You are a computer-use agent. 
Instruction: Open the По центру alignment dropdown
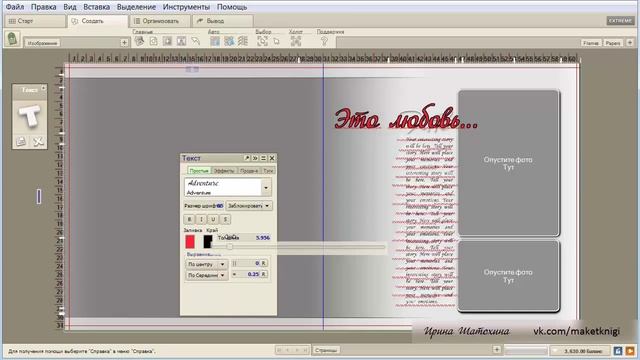click(206, 264)
